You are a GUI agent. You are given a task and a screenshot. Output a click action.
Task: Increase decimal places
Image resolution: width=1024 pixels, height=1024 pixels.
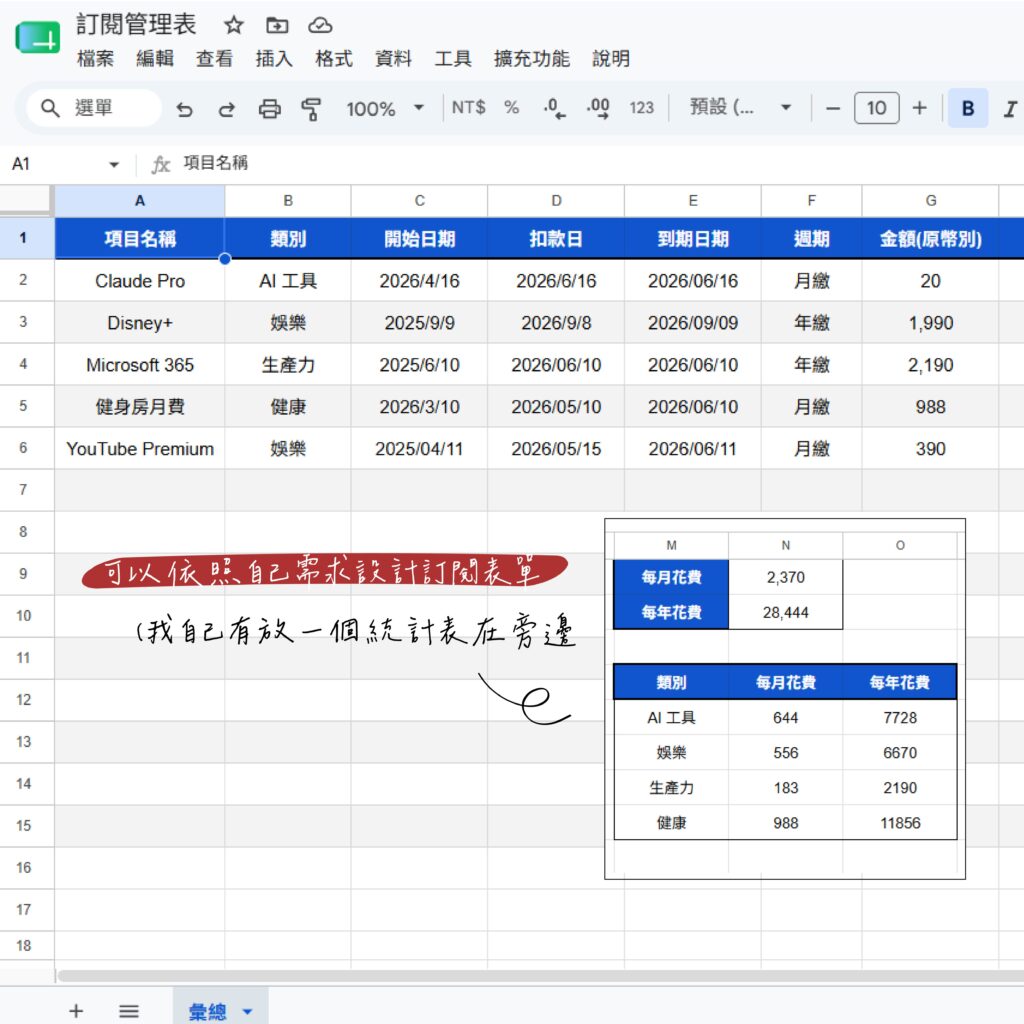coord(598,108)
